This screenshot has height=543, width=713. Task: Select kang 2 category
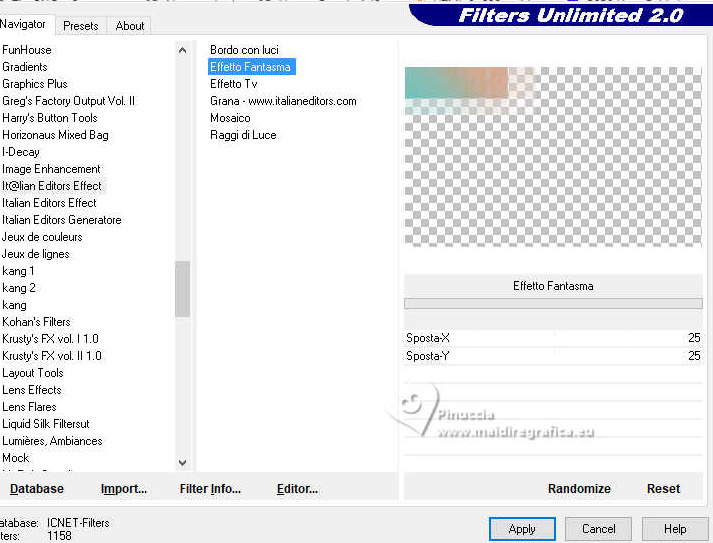[x=19, y=288]
